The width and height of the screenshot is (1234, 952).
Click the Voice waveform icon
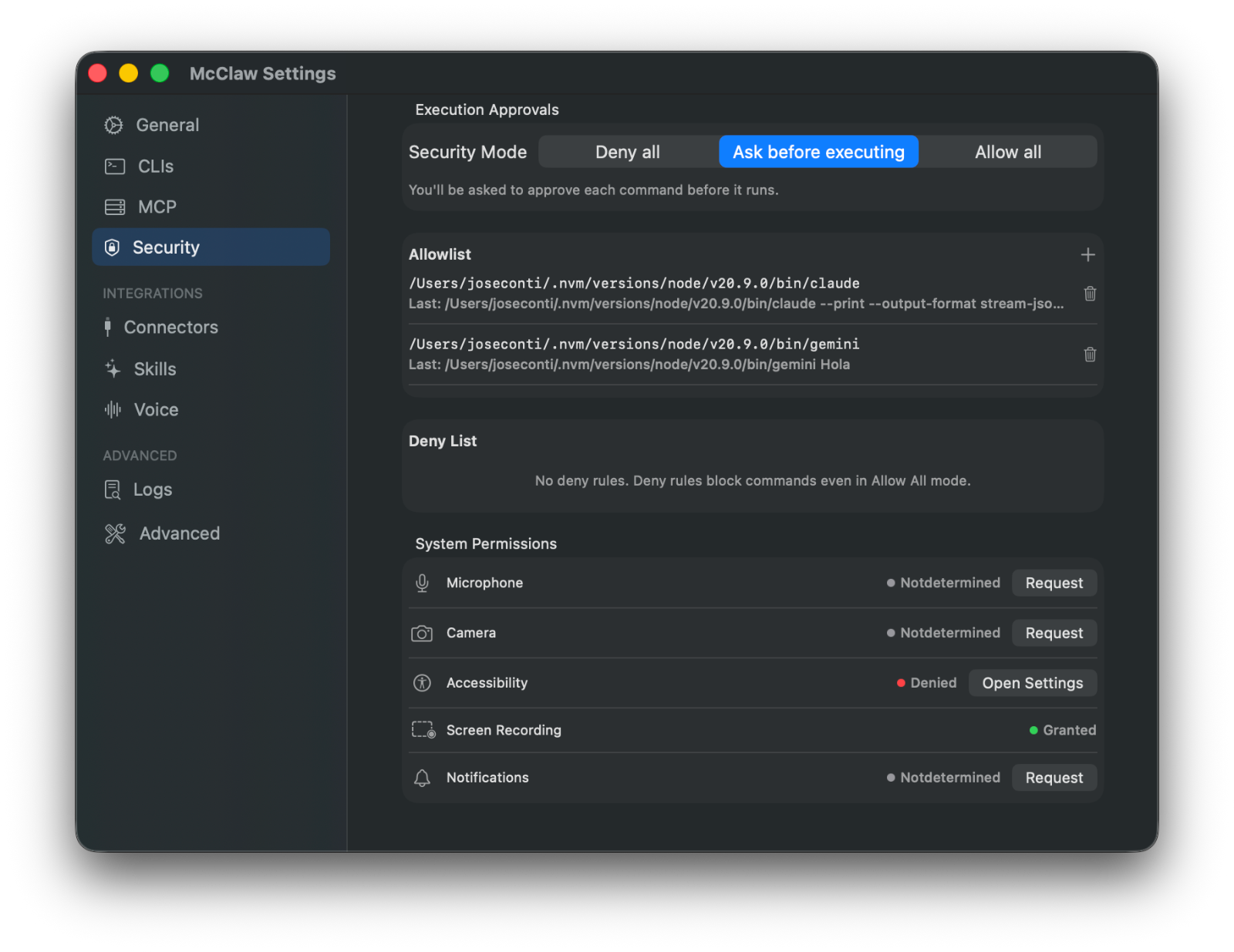click(112, 409)
